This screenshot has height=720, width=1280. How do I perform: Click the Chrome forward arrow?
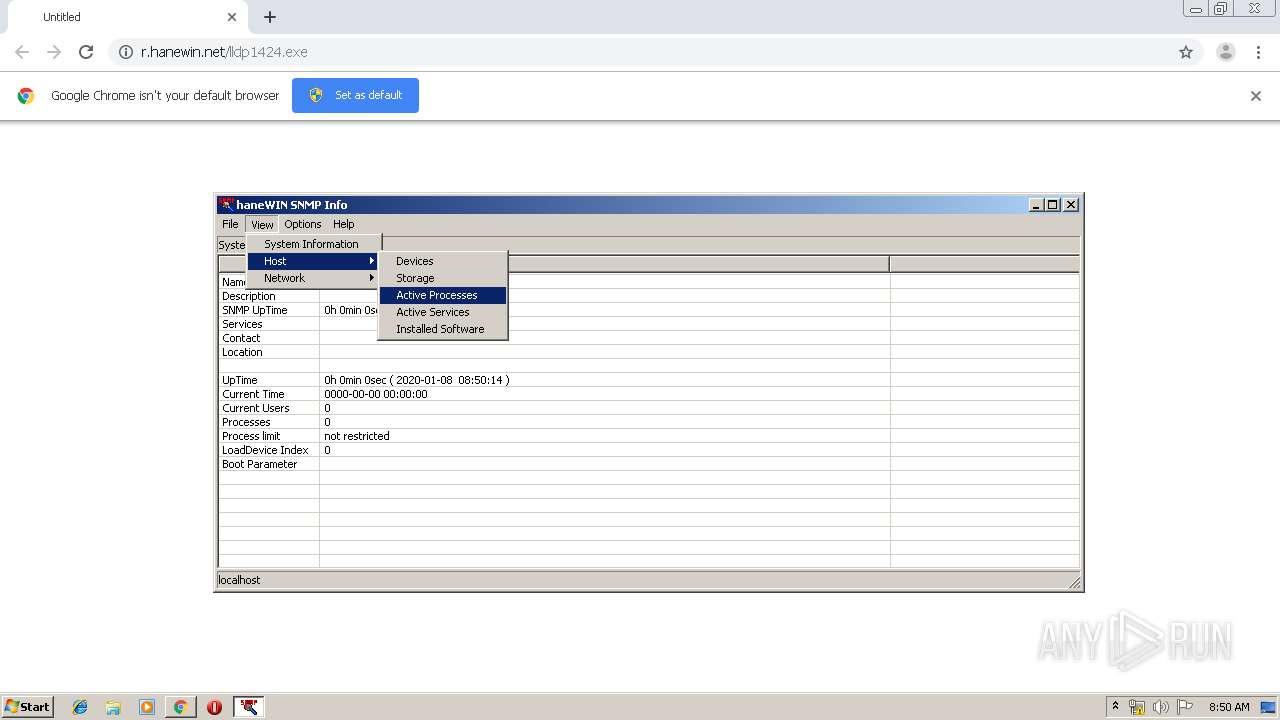coord(54,52)
